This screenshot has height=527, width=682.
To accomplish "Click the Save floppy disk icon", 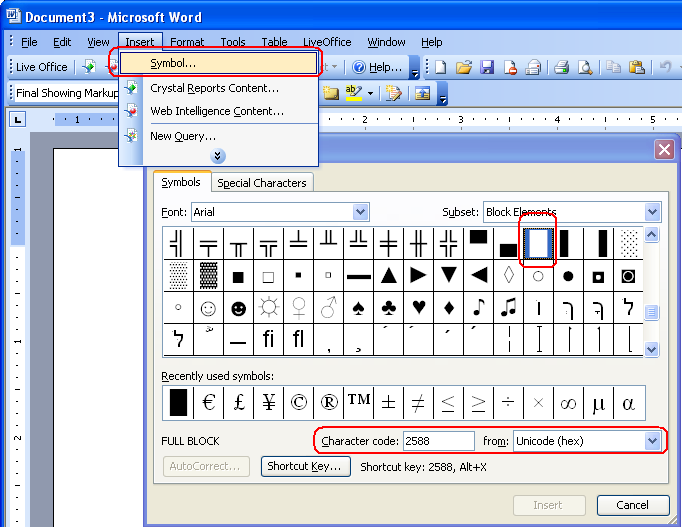I will coord(487,67).
